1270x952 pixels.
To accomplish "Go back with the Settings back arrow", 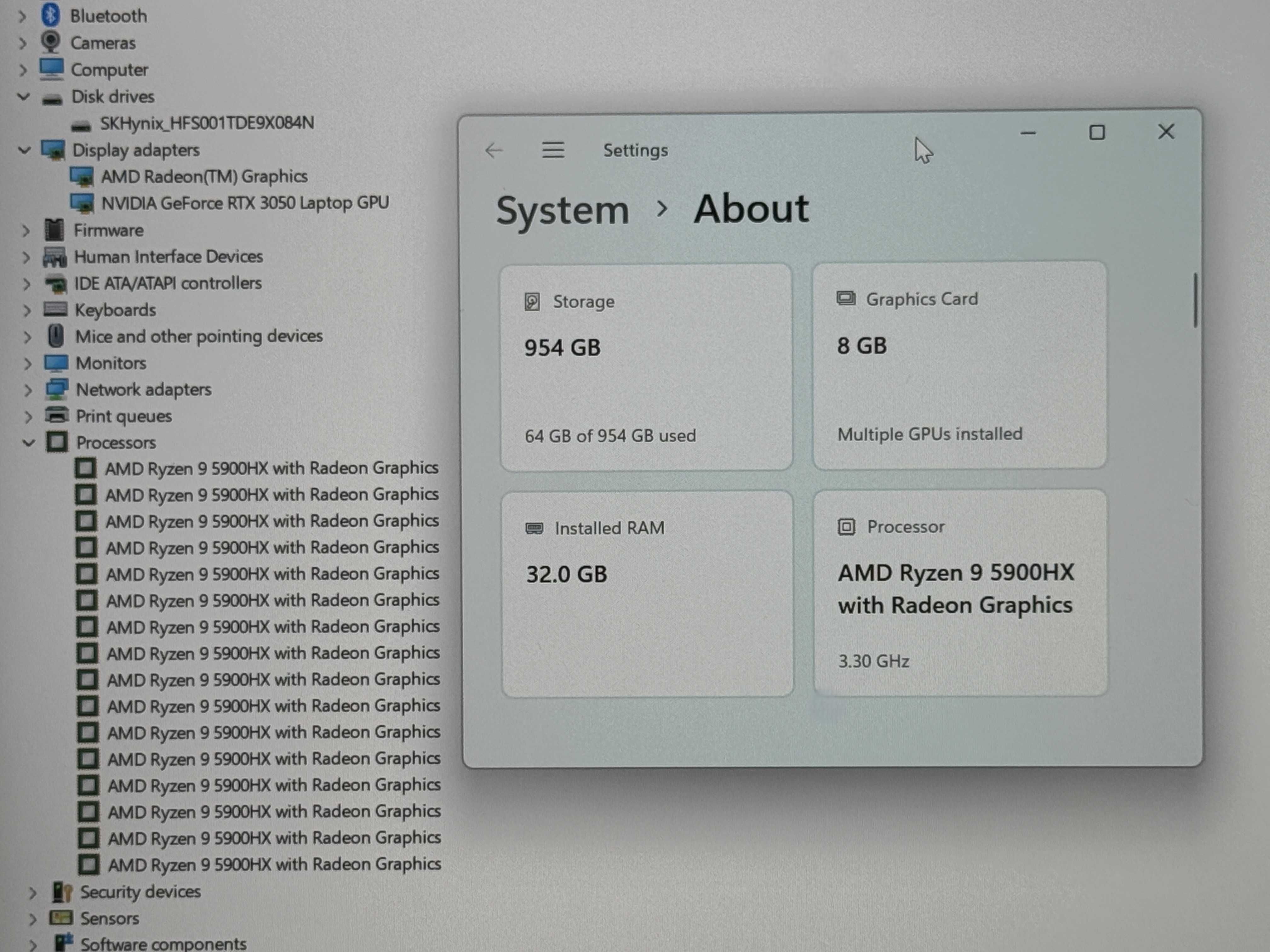I will point(494,151).
